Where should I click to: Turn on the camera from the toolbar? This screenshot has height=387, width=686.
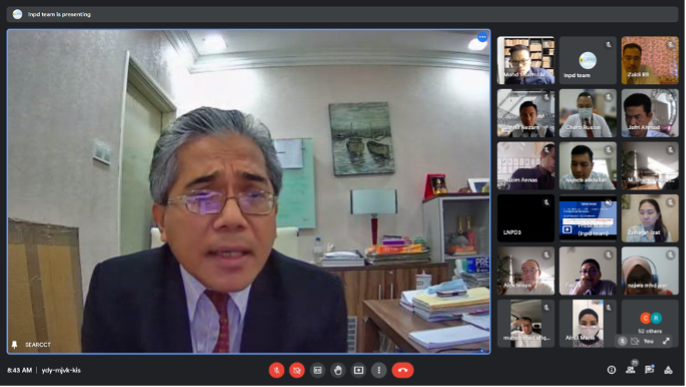point(297,370)
